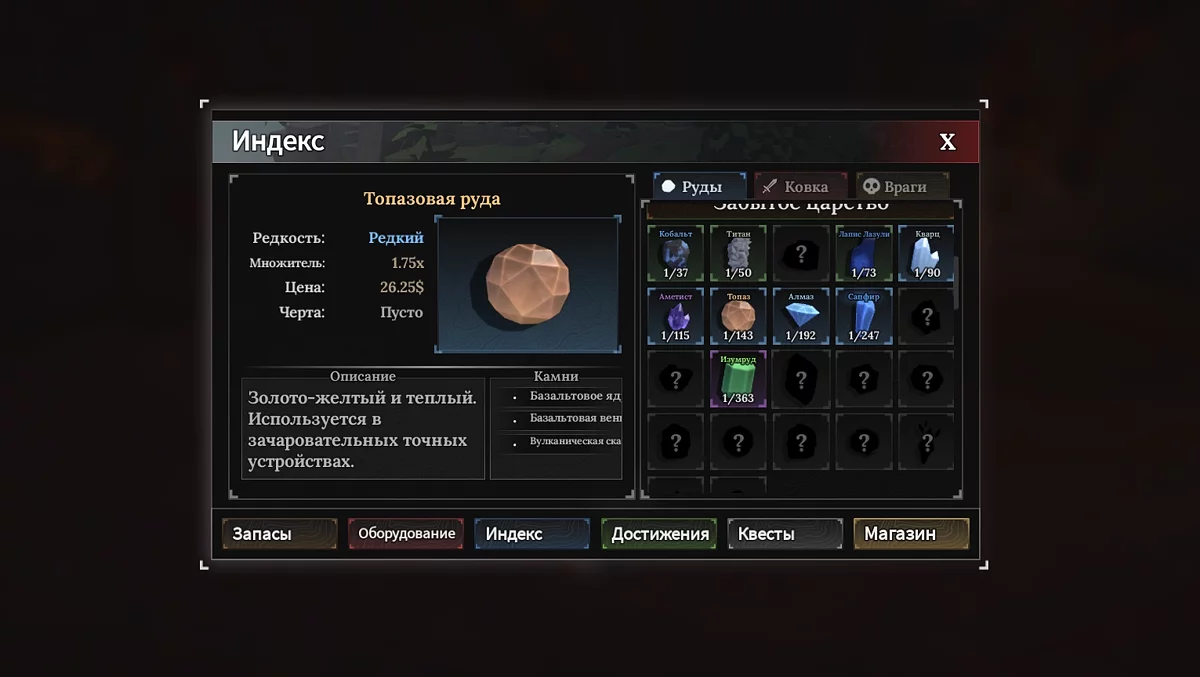Open the Достижения section

(x=659, y=533)
